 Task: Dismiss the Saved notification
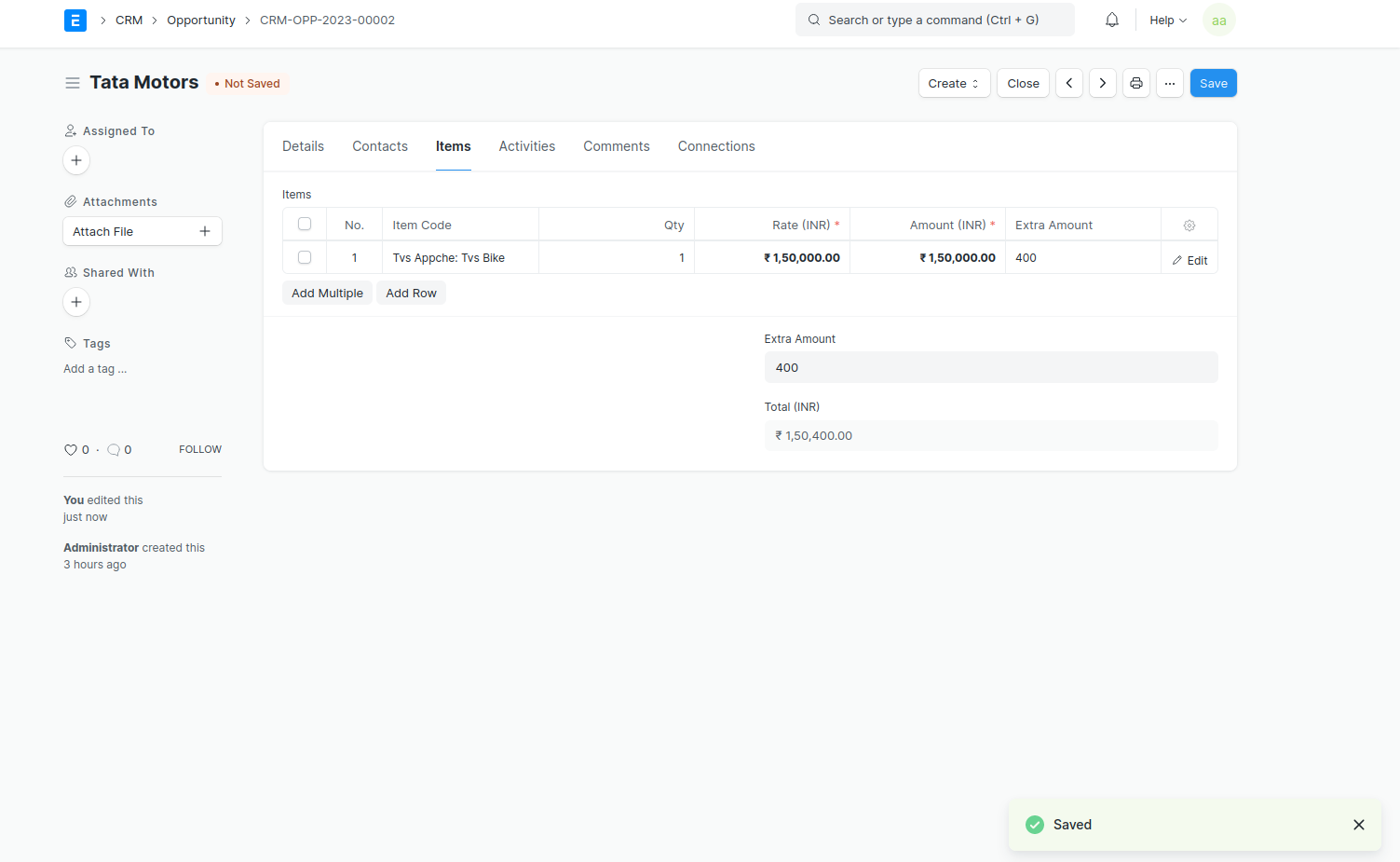(1359, 825)
